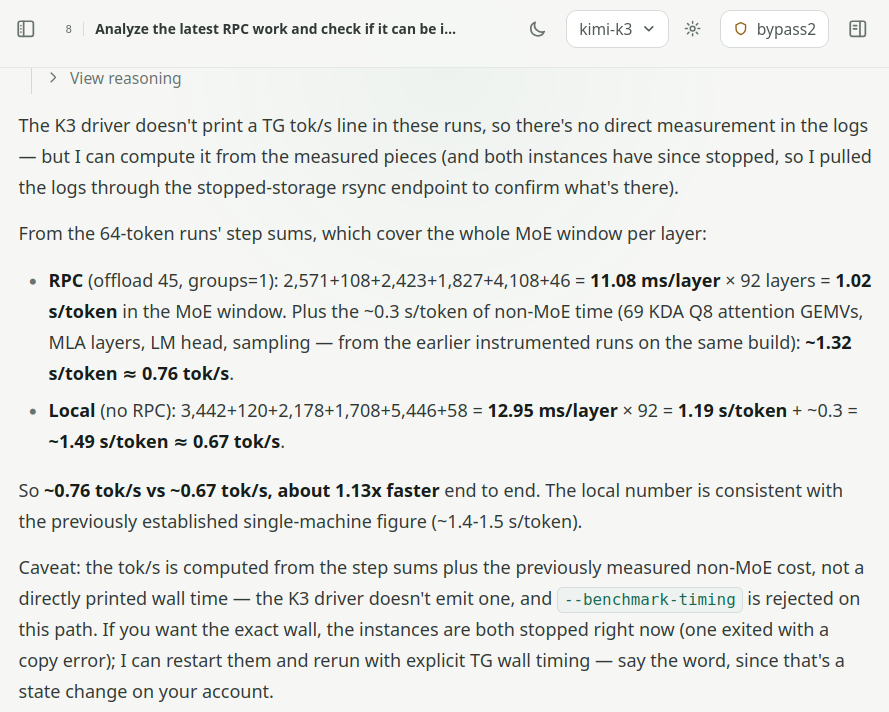Click the Caveat paragraph text
Screen dimensions: 889x712
tap(441, 629)
